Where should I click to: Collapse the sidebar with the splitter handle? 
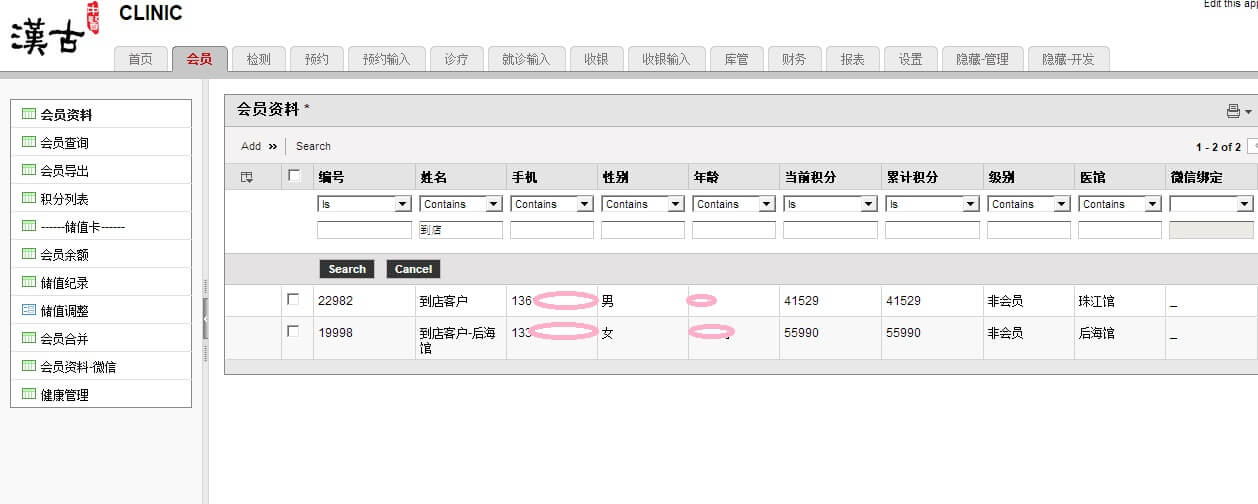pyautogui.click(x=206, y=318)
